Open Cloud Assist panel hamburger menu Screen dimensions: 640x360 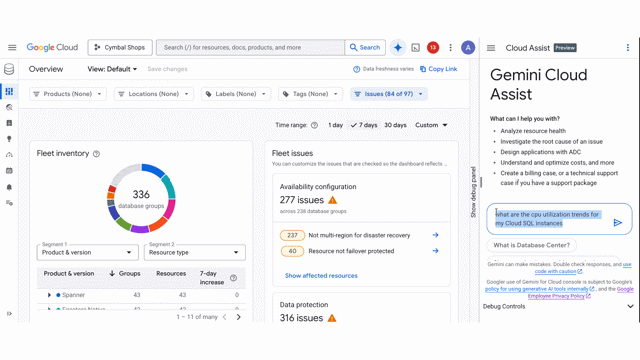[x=491, y=48]
